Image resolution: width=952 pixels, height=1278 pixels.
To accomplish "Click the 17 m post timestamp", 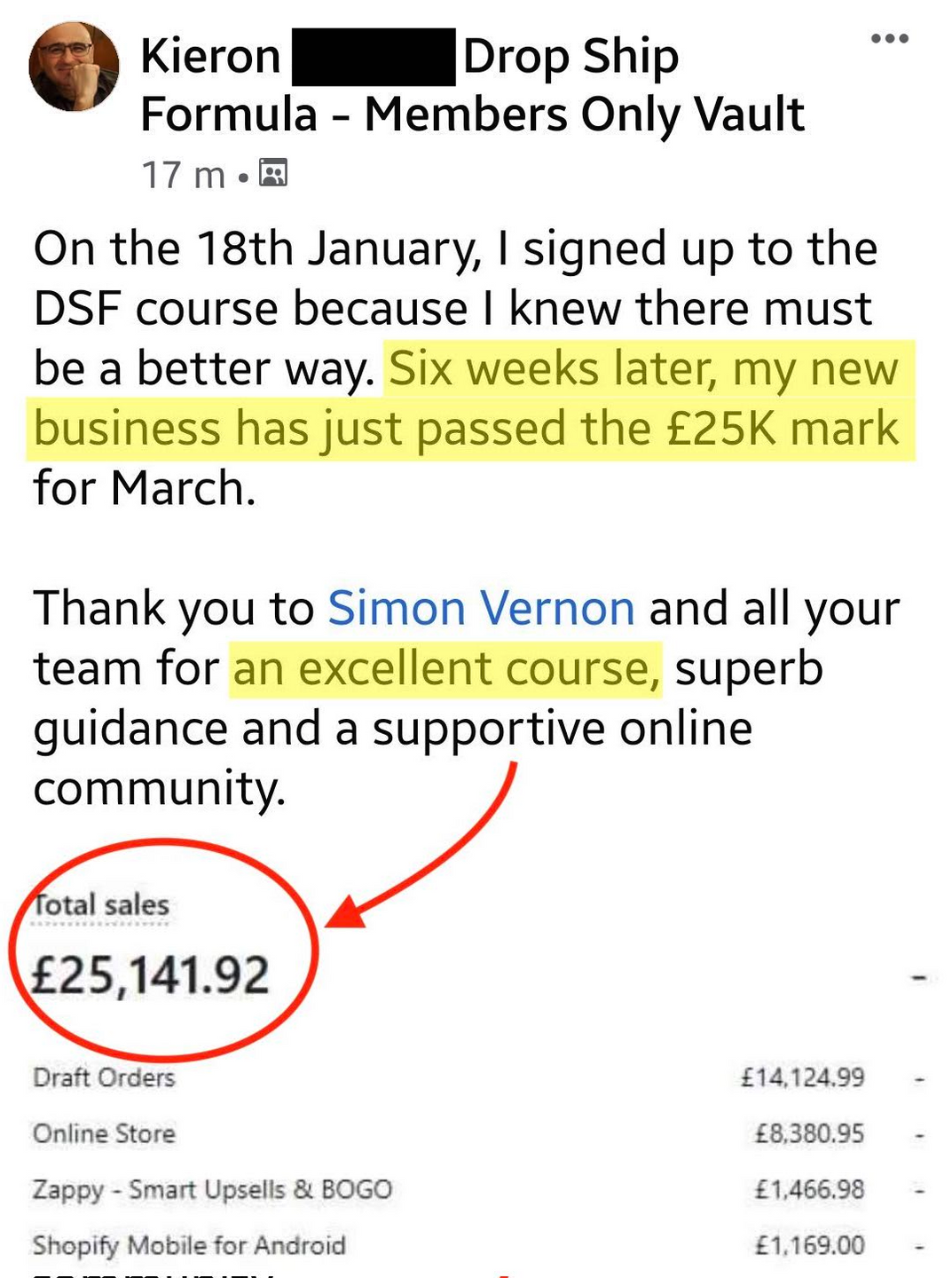I will [184, 175].
